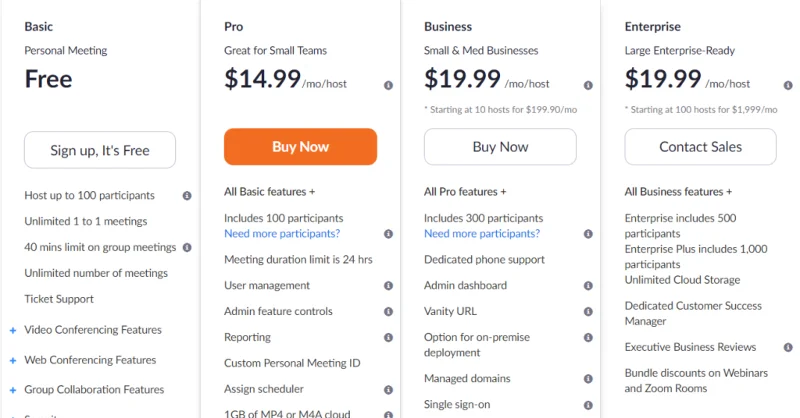Click info icon next to Assign scheduler
800x418 pixels.
(x=388, y=390)
